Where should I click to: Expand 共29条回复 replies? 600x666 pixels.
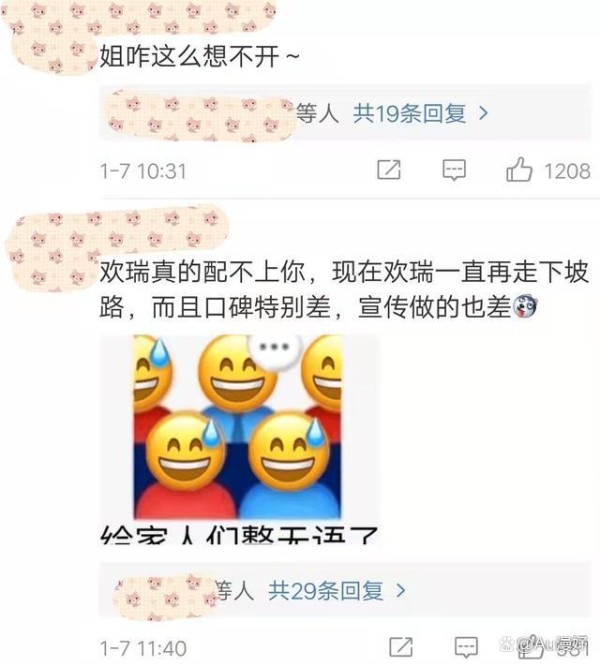pos(326,591)
